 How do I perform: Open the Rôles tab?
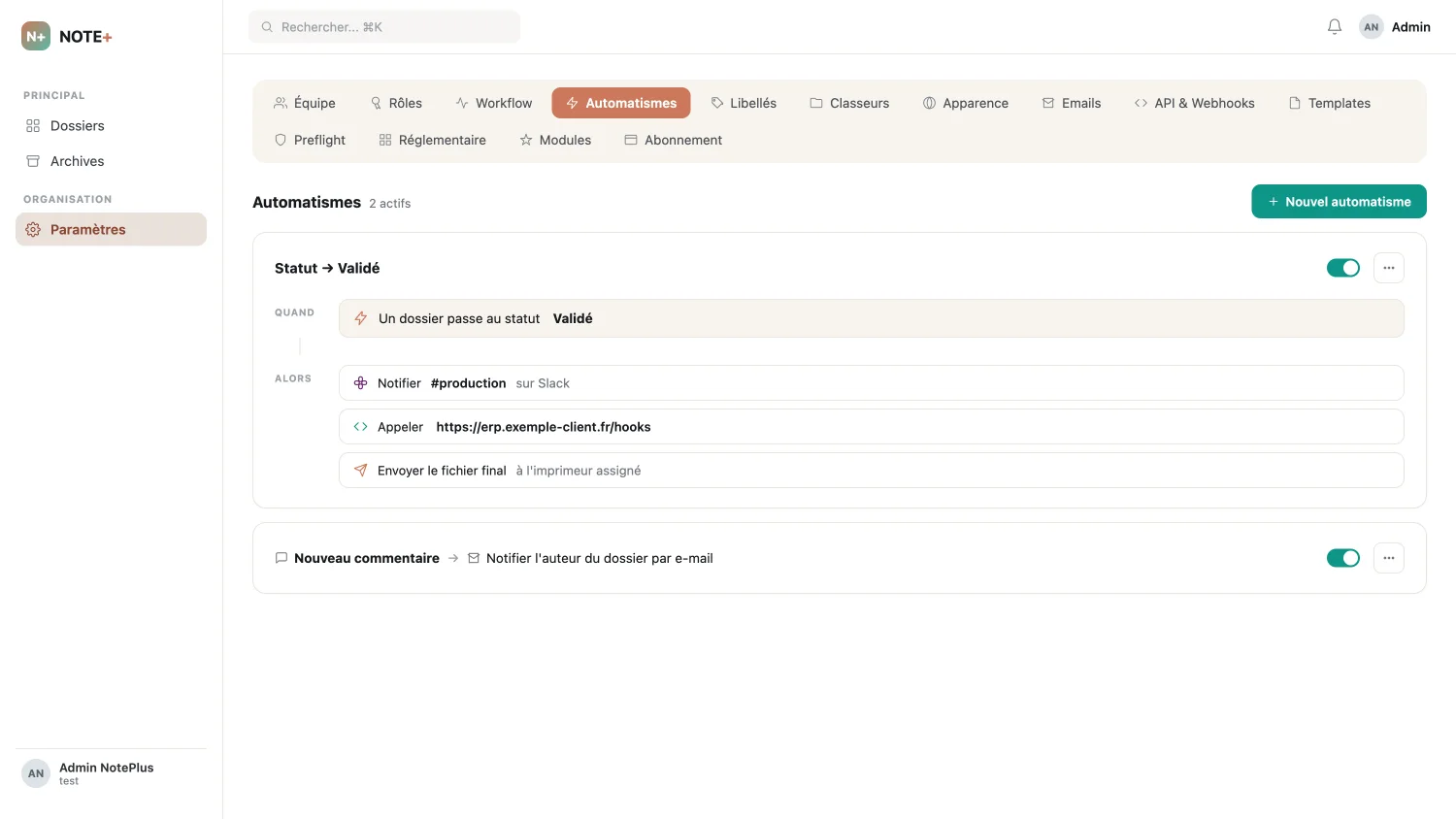[396, 103]
